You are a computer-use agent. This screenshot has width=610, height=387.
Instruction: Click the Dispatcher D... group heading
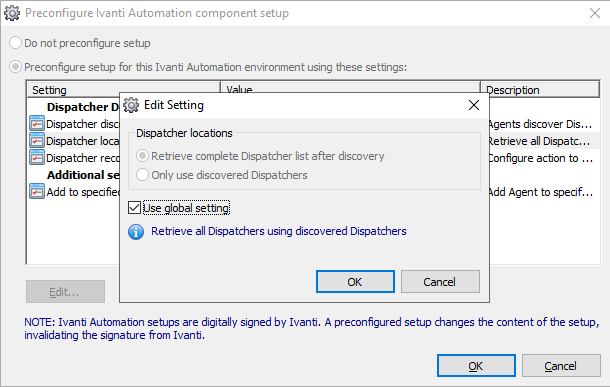[83, 107]
